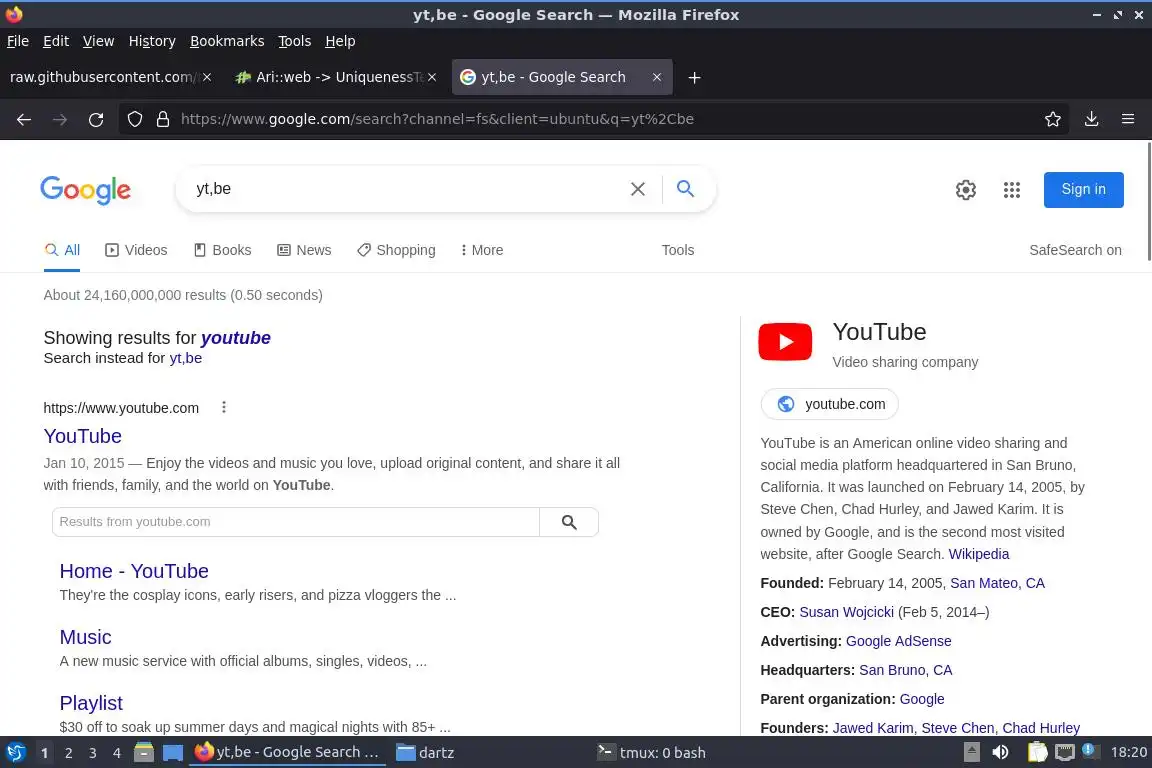
Task: Select the Books search filter
Action: 223,250
